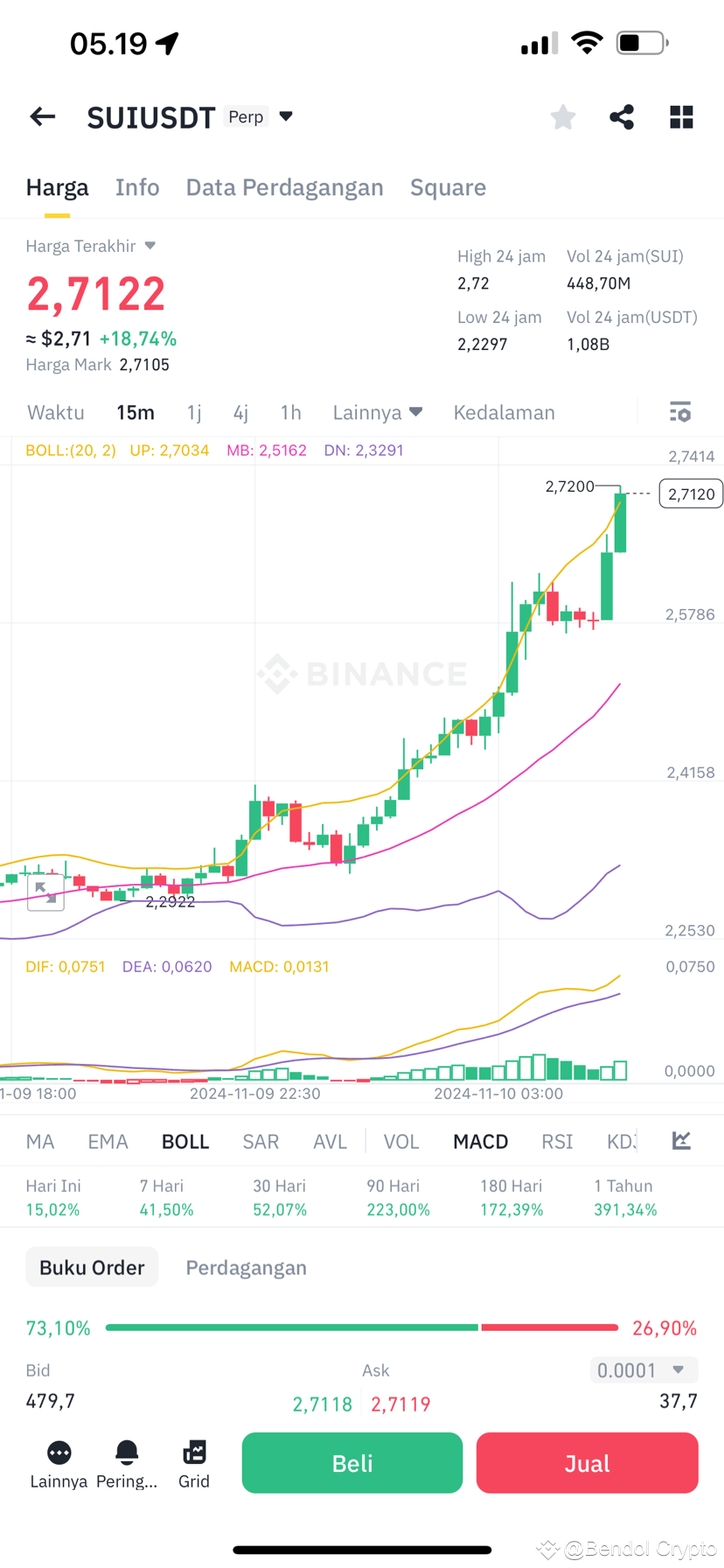Screen dimensions: 724x1568
Task: Open the Perdagangan tab
Action: click(246, 1267)
